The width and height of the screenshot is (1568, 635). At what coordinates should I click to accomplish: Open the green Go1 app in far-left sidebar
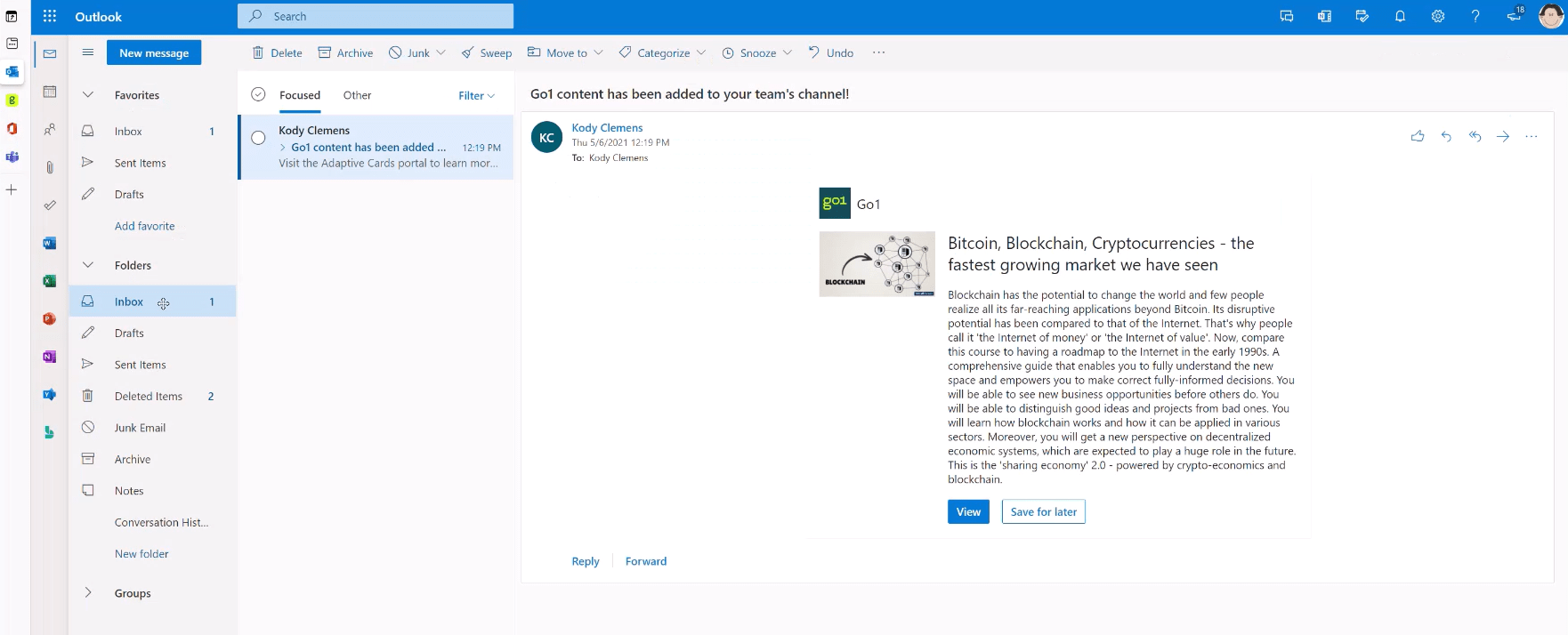(12, 100)
